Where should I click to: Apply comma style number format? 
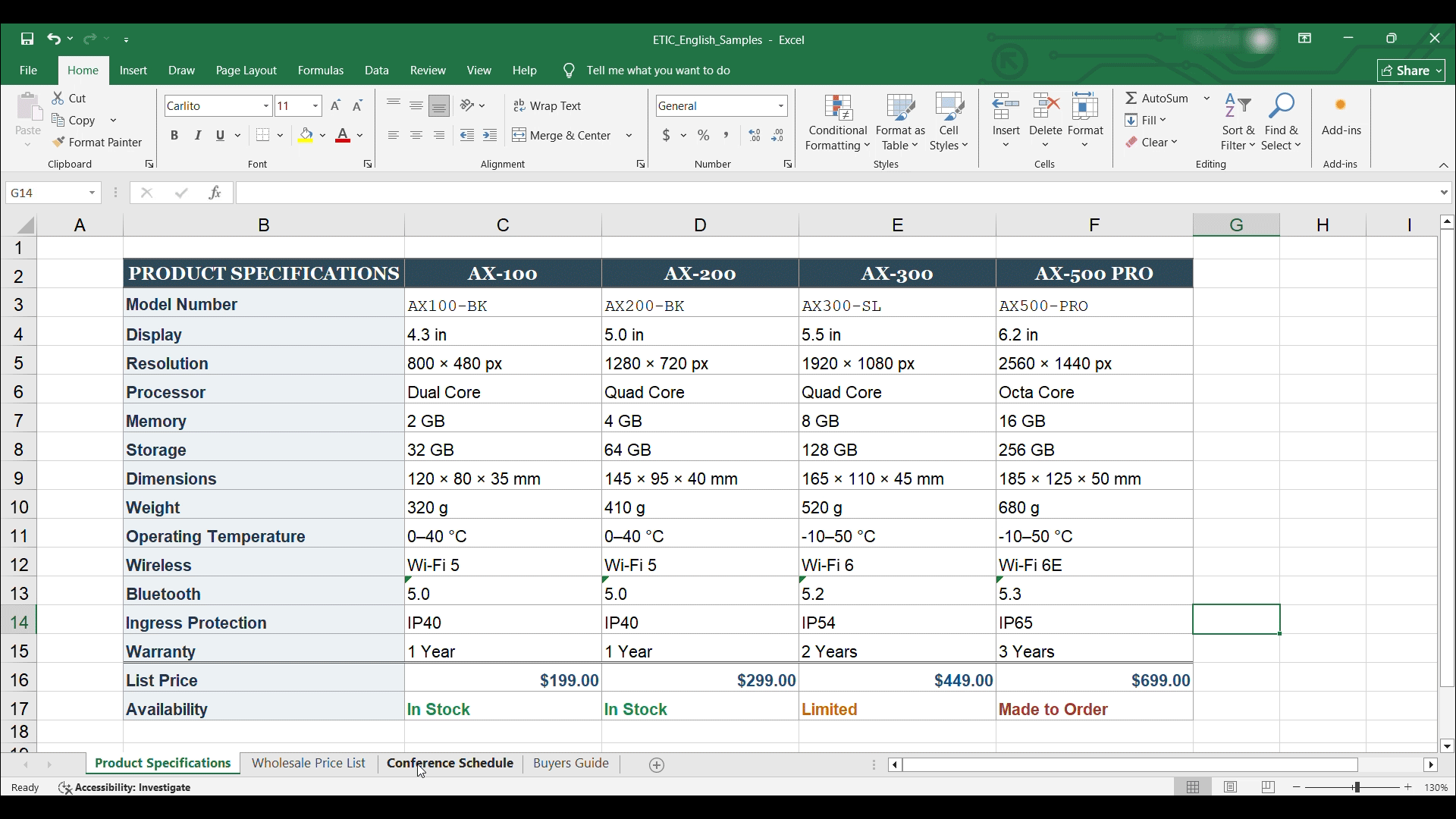pos(726,136)
